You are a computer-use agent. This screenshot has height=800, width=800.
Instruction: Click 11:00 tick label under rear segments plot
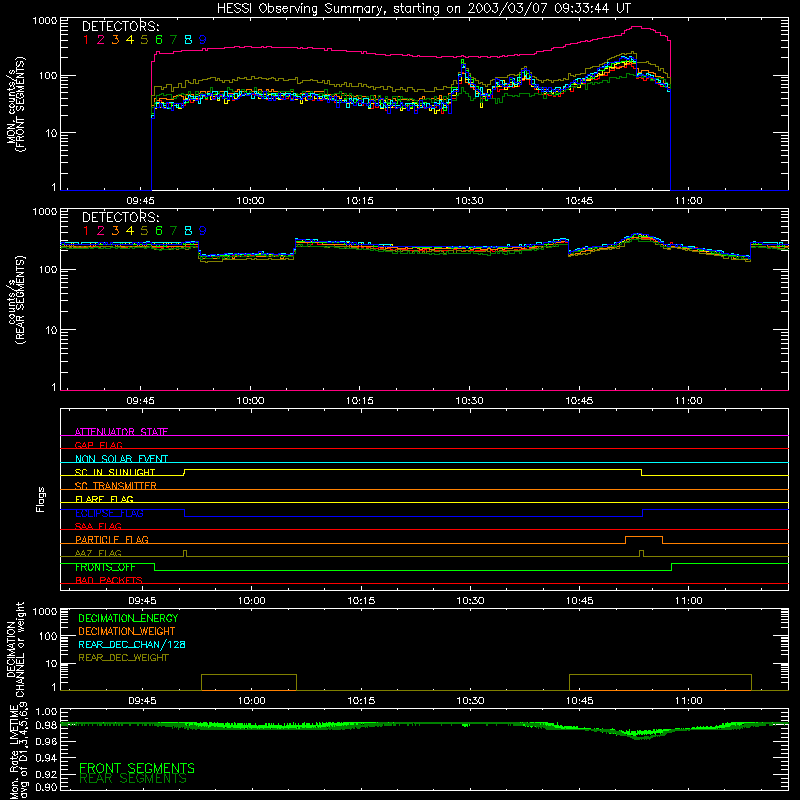coord(689,401)
